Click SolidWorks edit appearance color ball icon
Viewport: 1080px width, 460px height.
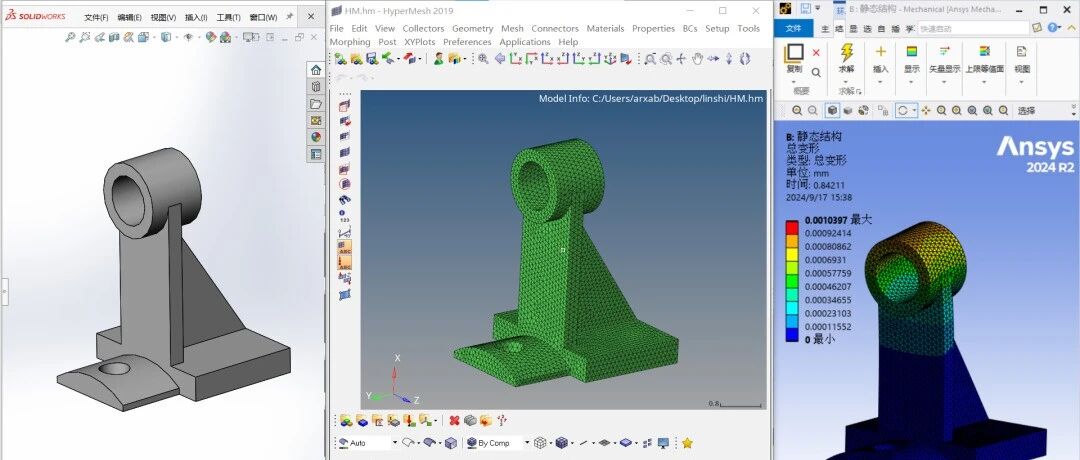(x=211, y=37)
